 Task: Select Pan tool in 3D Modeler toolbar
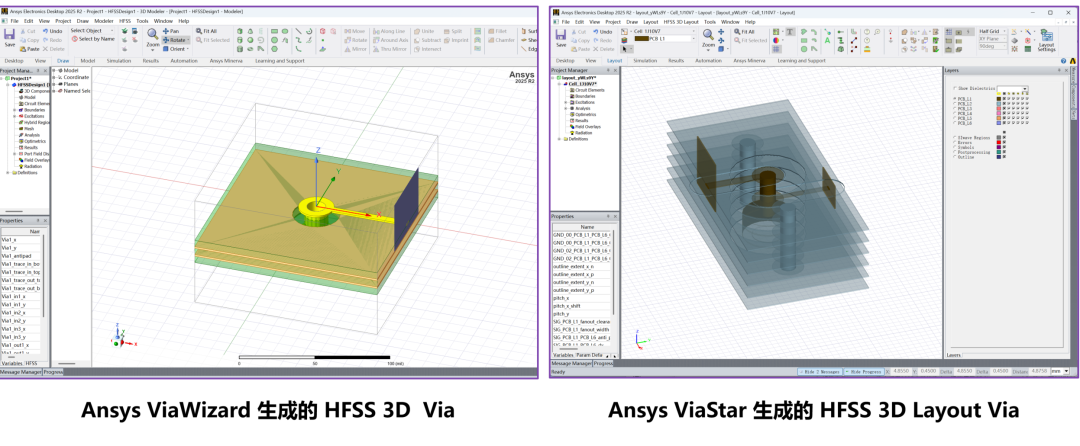click(x=171, y=31)
